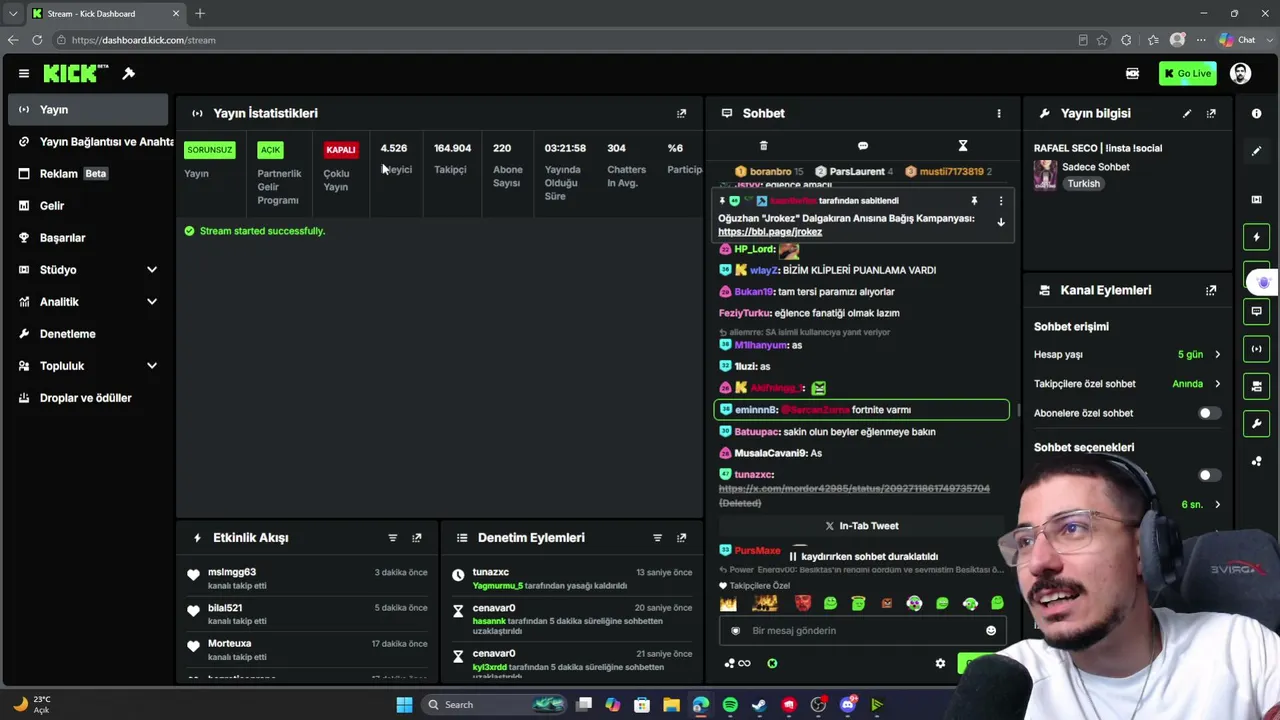
Task: Click the Windows Start button
Action: 404,705
